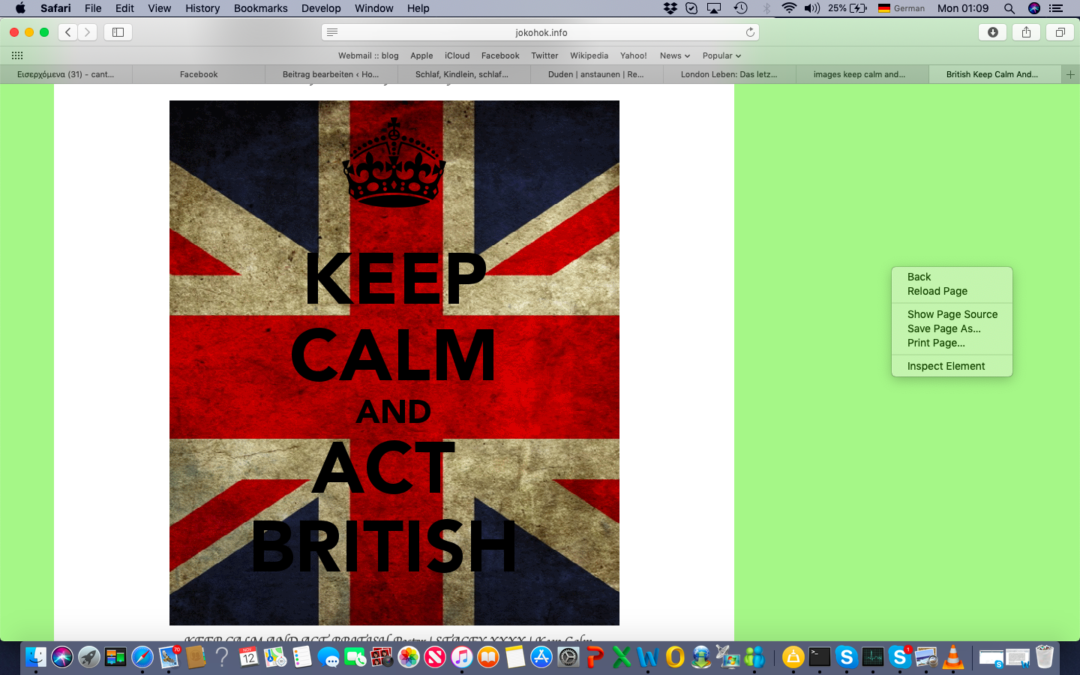
Task: Open the AirPlay display menu
Action: point(714,8)
